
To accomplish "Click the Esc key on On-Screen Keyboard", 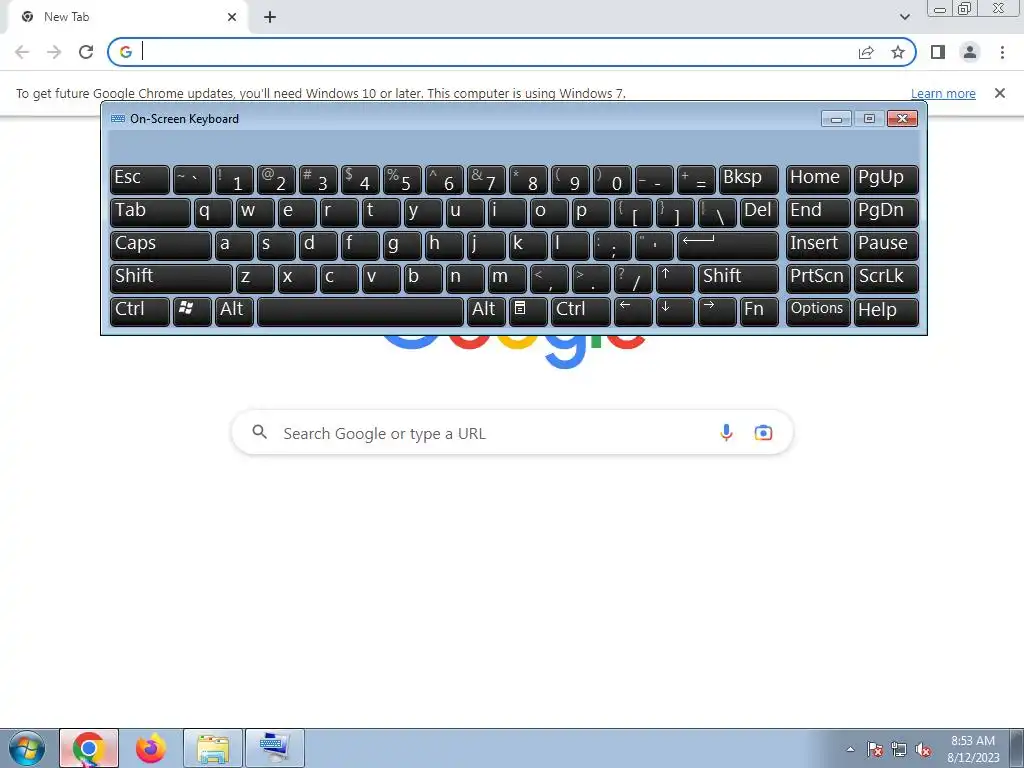I will (x=140, y=180).
